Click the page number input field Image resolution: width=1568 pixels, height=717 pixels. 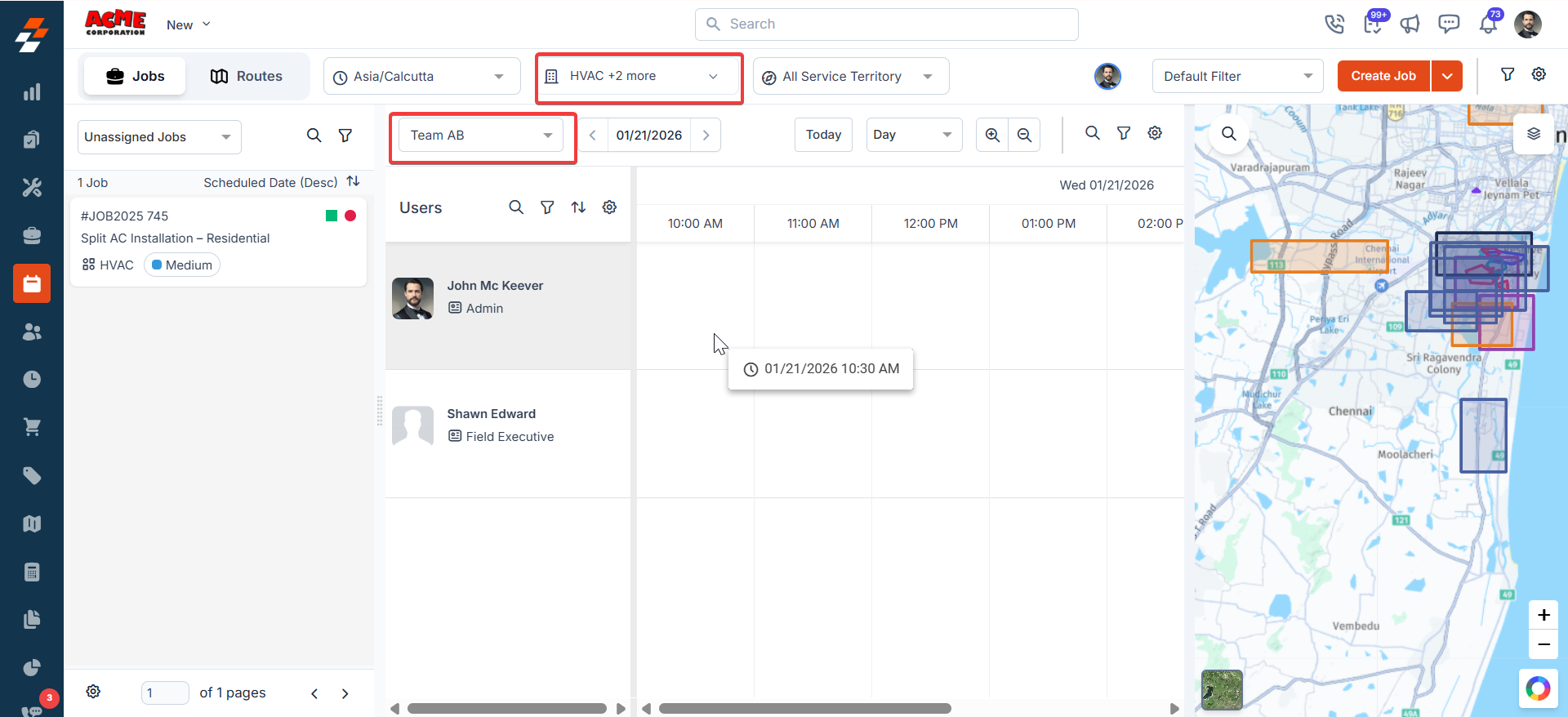point(165,693)
